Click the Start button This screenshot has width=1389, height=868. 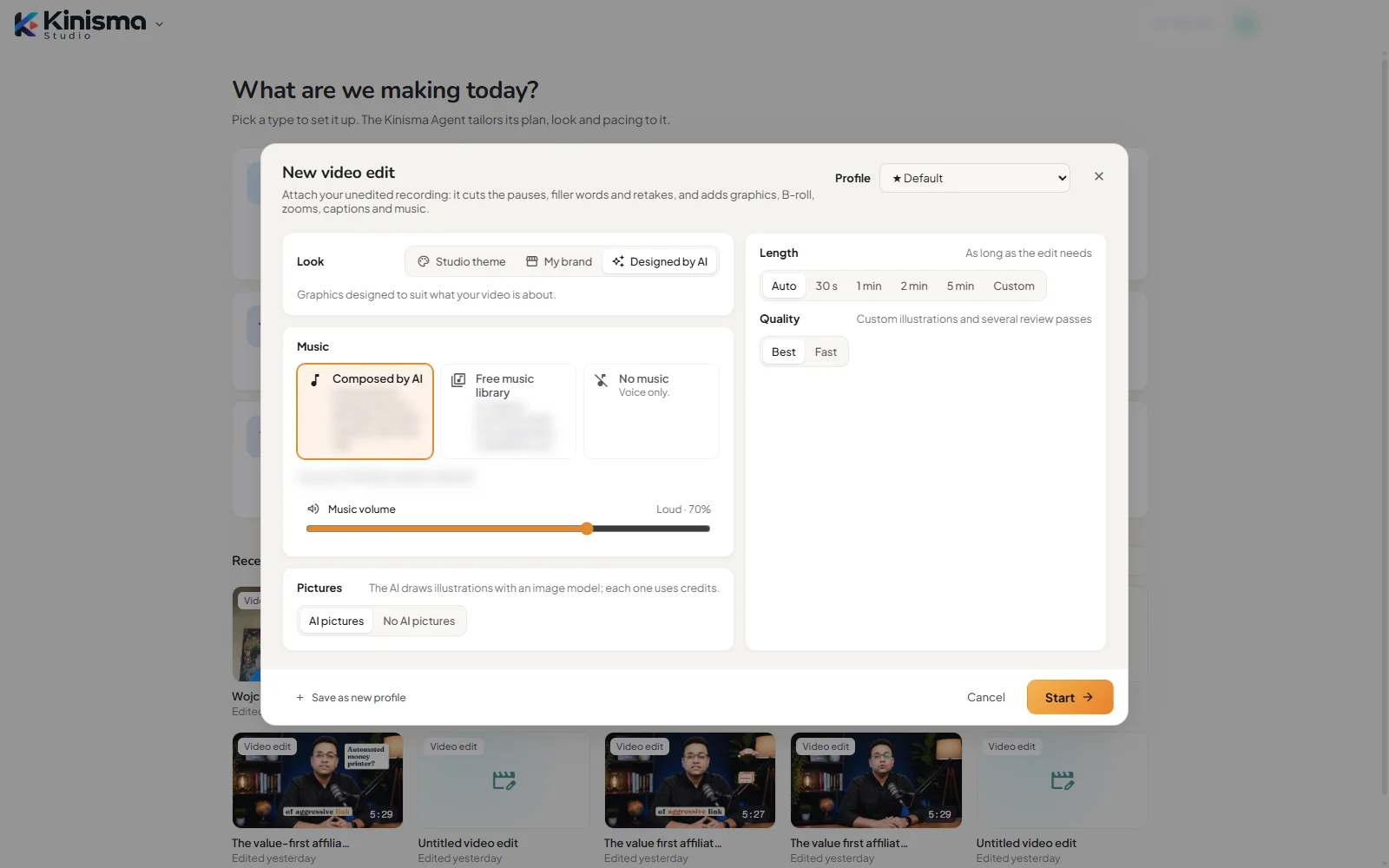click(x=1070, y=697)
